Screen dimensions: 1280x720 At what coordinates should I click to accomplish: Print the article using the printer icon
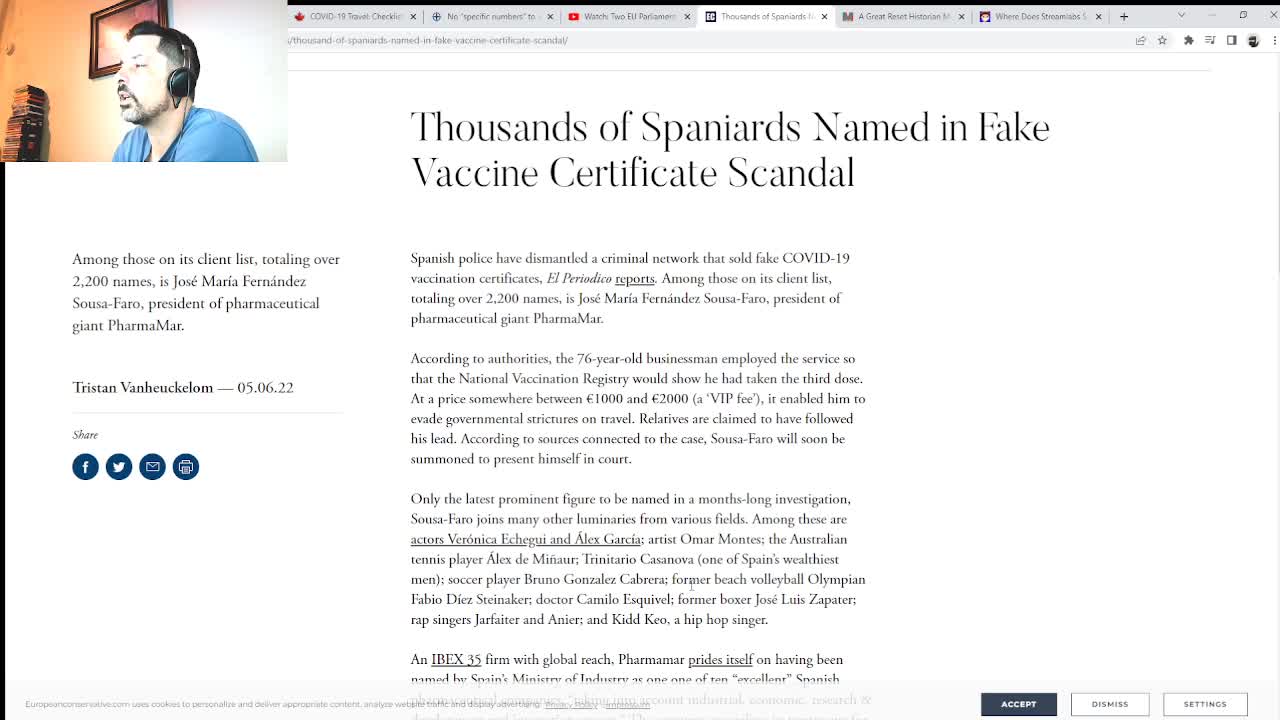186,467
